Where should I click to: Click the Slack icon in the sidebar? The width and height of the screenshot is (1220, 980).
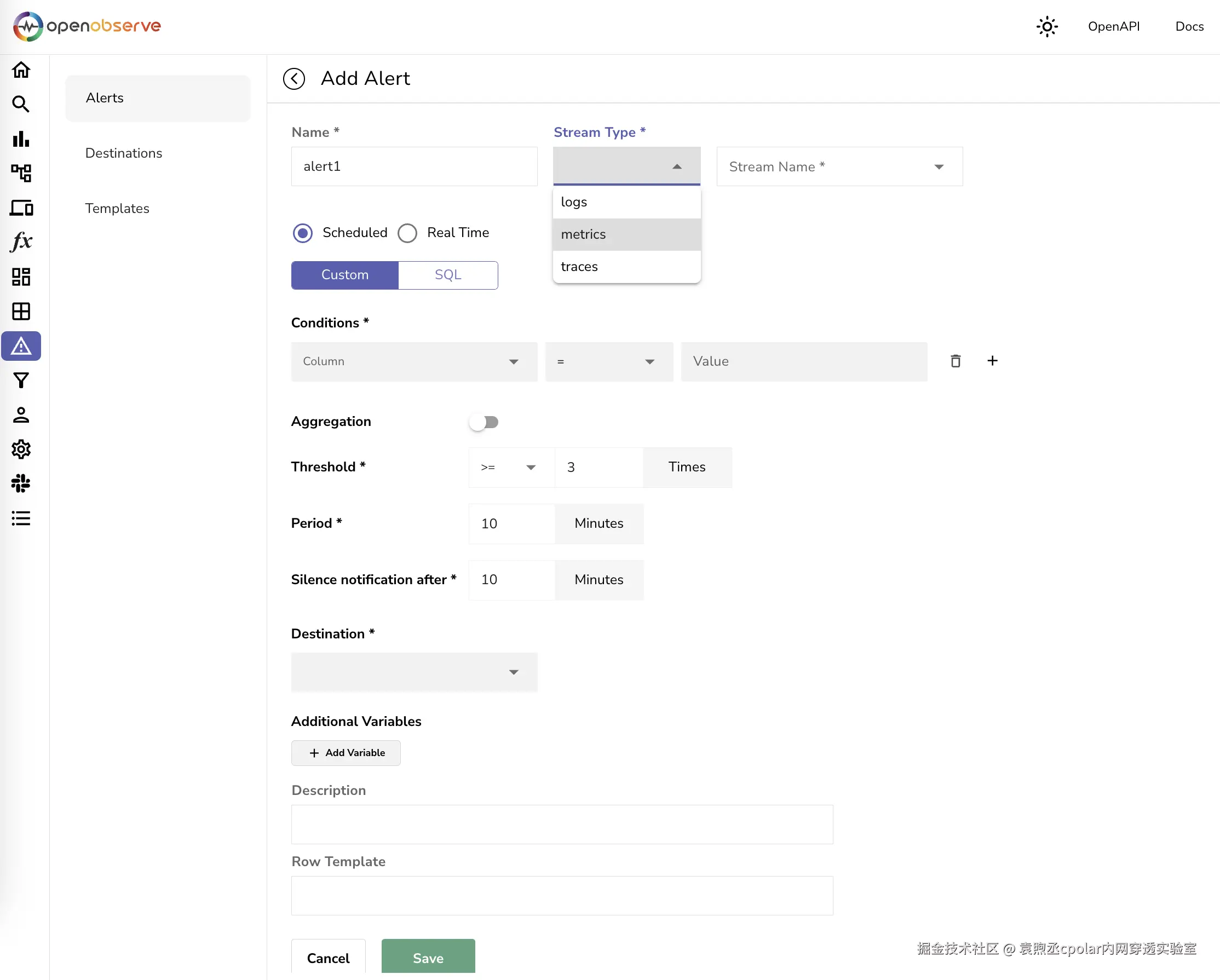21,483
